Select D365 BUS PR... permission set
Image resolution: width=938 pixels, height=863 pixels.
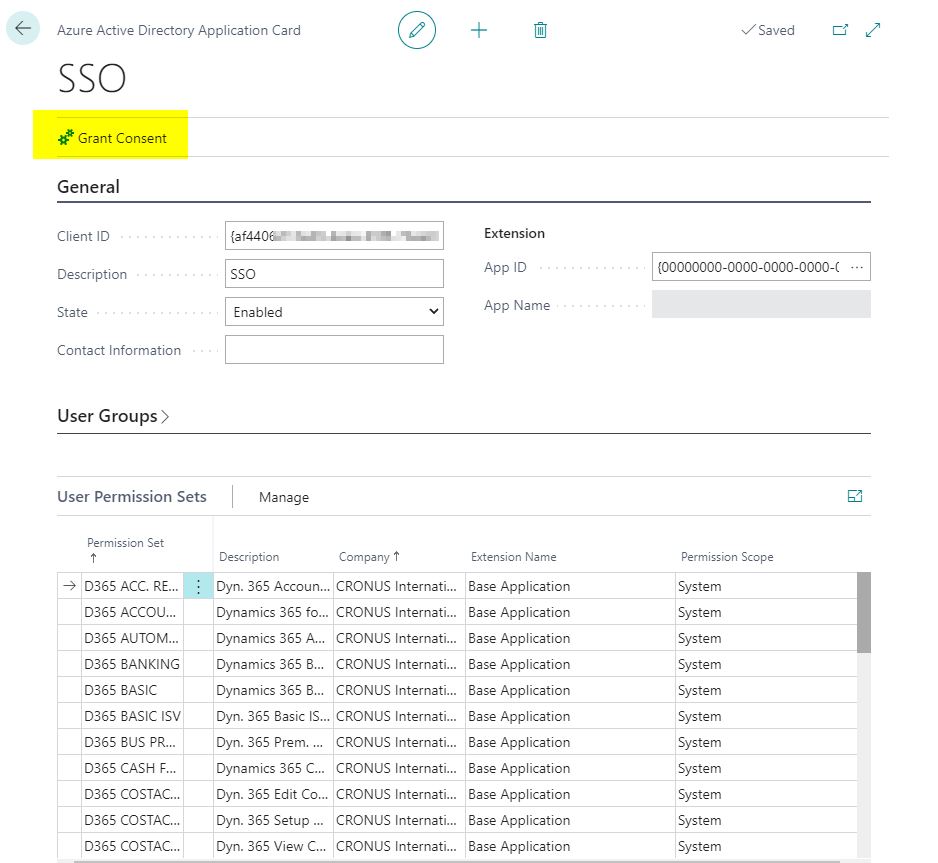[x=132, y=742]
